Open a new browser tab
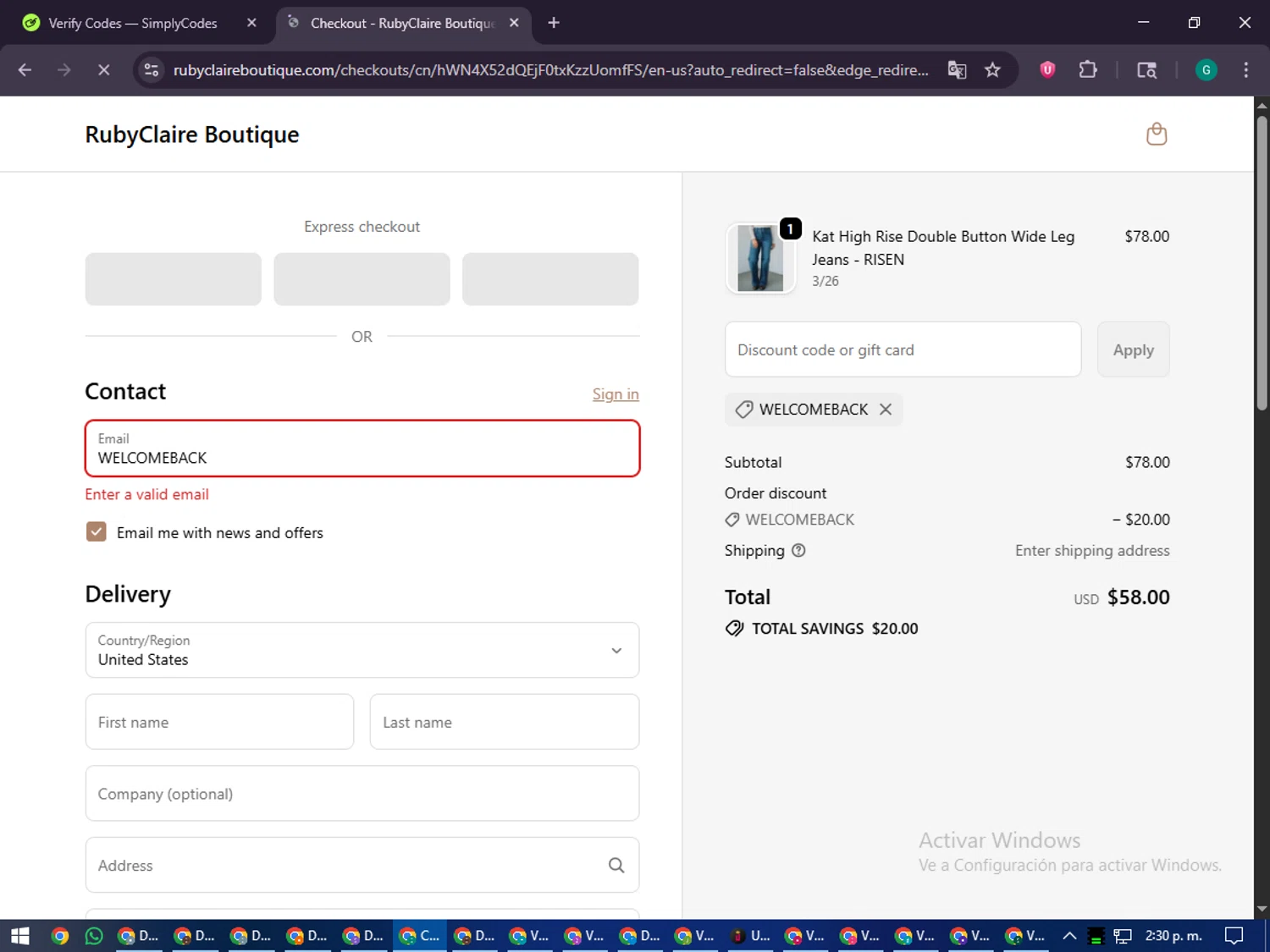 point(554,23)
